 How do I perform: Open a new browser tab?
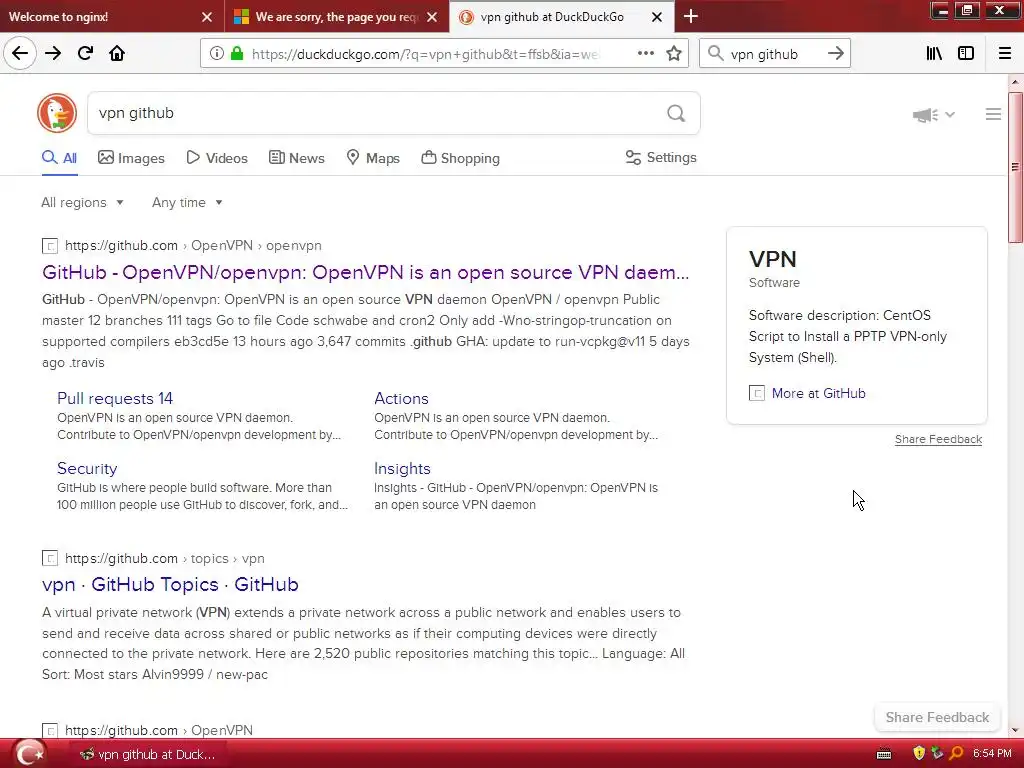click(691, 16)
